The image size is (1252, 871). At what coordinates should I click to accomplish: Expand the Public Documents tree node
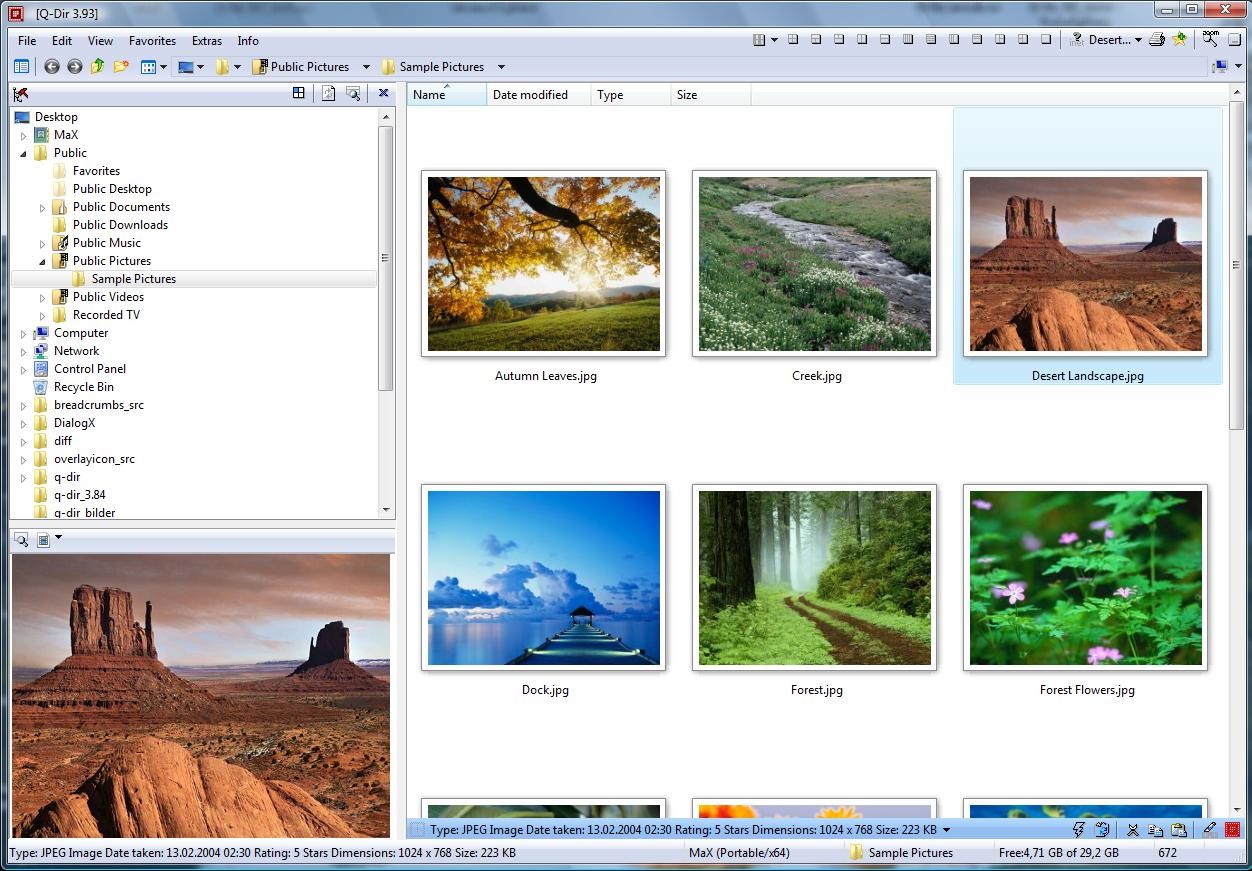43,208
